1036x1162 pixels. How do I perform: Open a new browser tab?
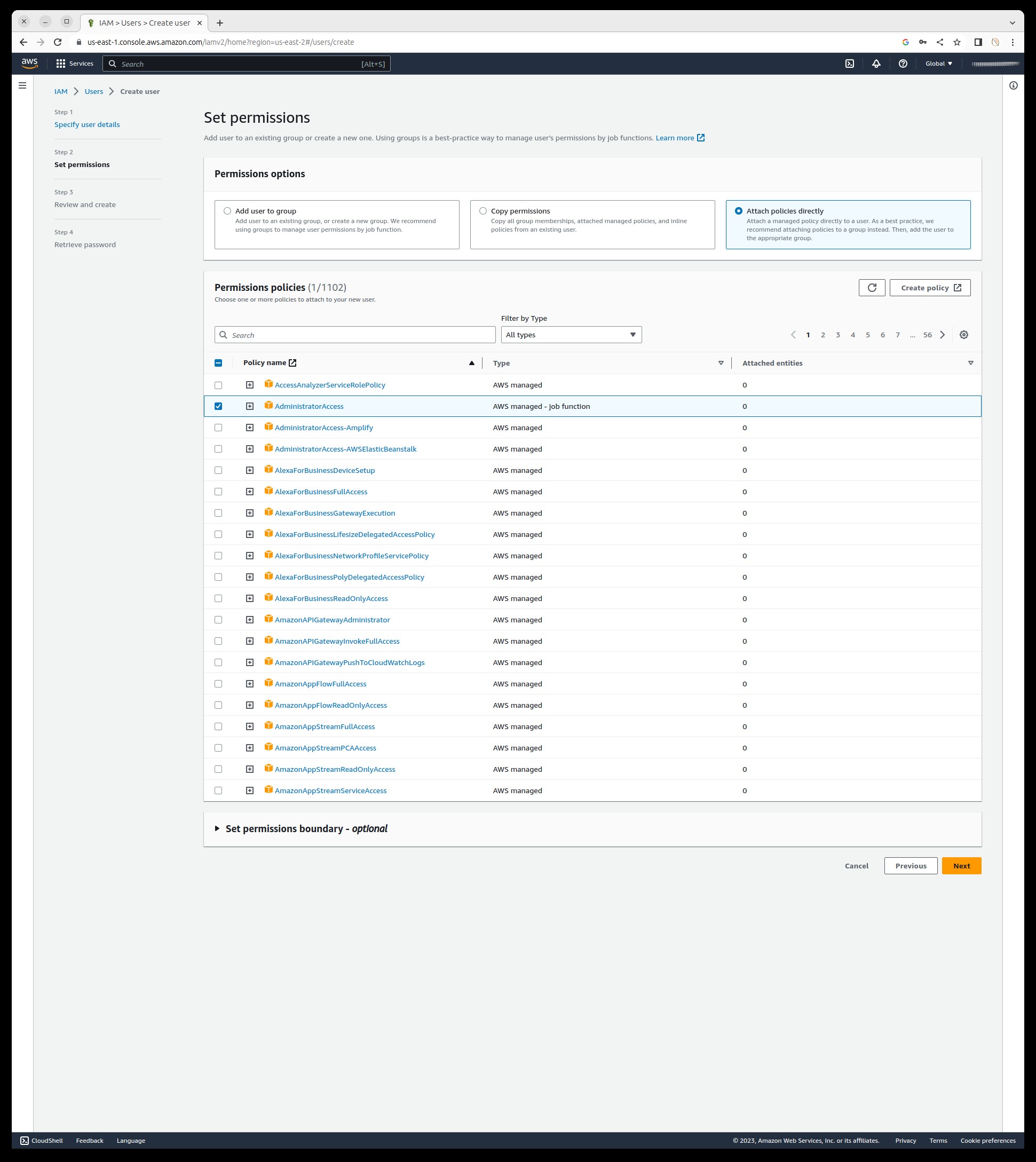pos(220,23)
